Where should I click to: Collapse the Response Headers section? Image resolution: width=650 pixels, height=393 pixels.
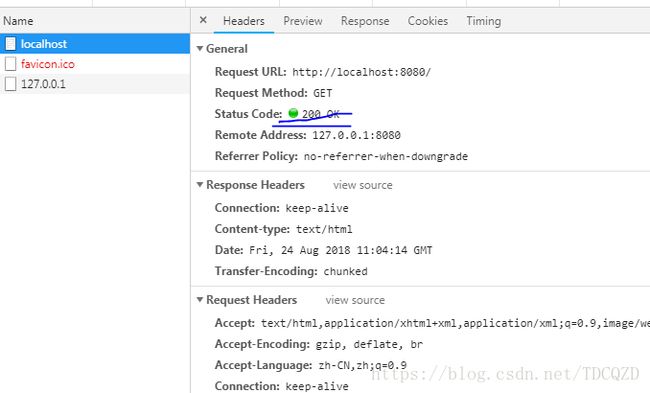pyautogui.click(x=200, y=184)
